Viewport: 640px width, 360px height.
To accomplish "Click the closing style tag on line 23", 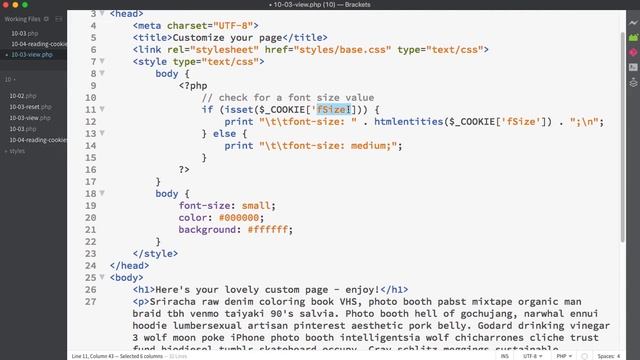I will click(x=155, y=253).
